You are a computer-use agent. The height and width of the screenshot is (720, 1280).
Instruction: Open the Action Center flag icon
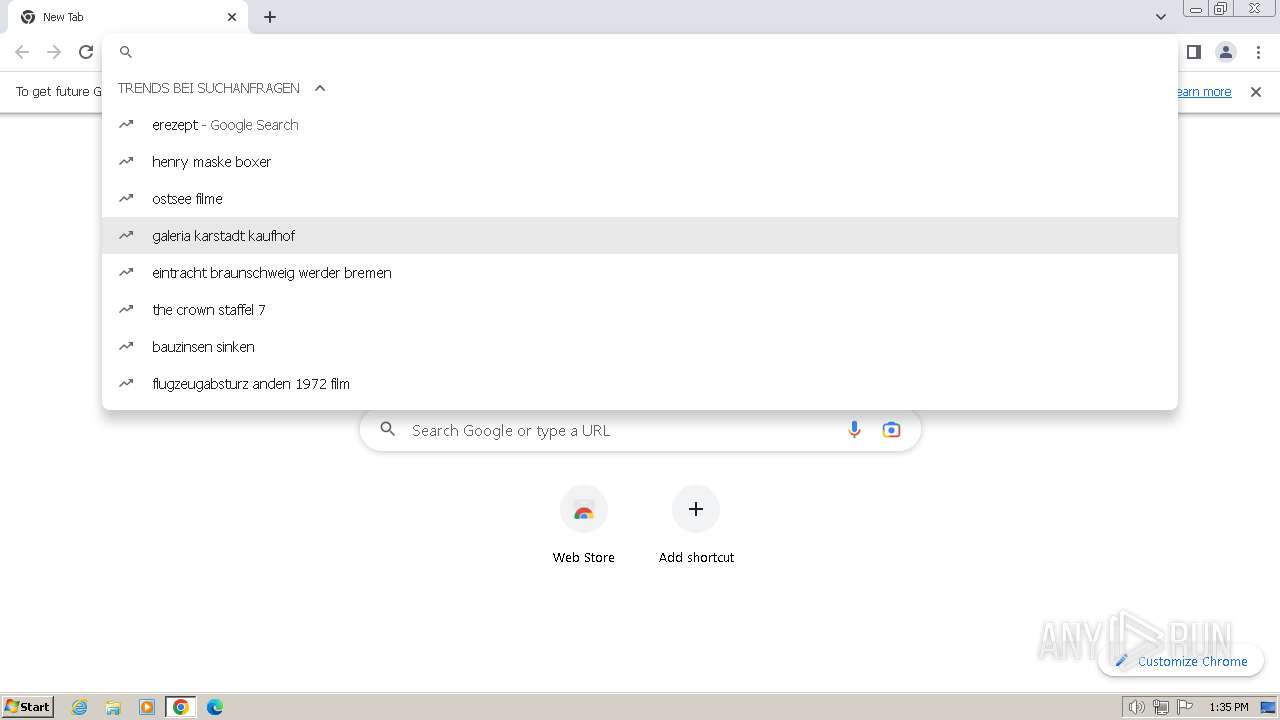(1185, 707)
